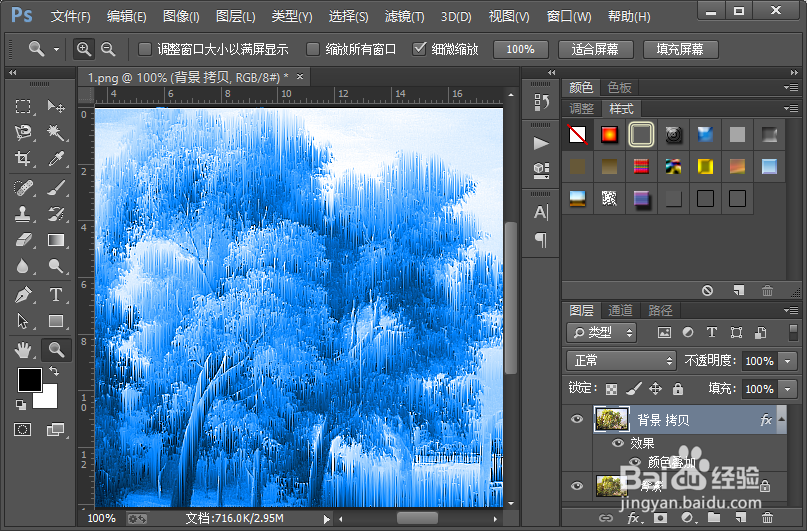Uncheck the scrubby zoom checkbox
The image size is (807, 531).
(419, 49)
